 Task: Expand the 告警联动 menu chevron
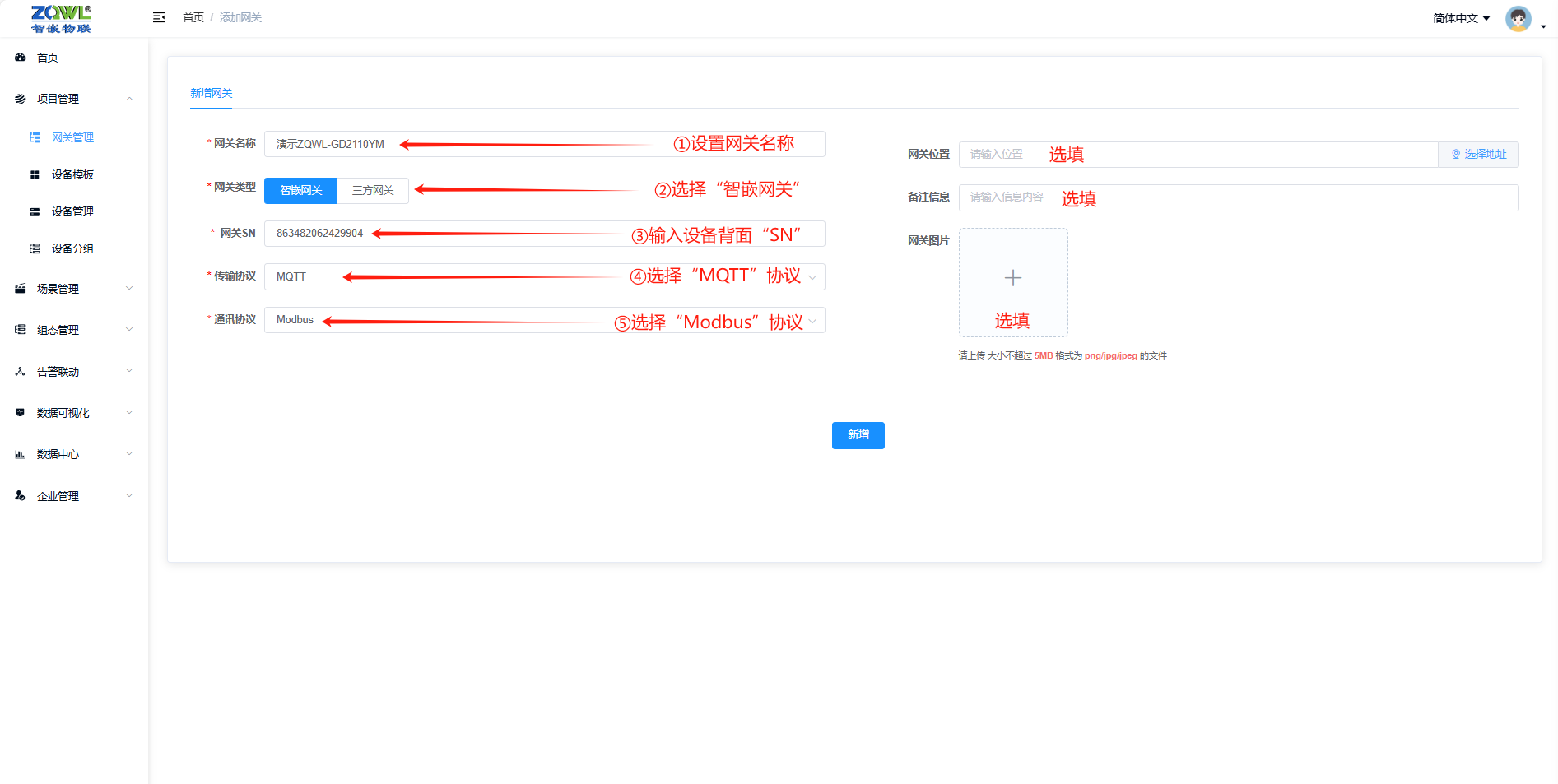[x=129, y=372]
